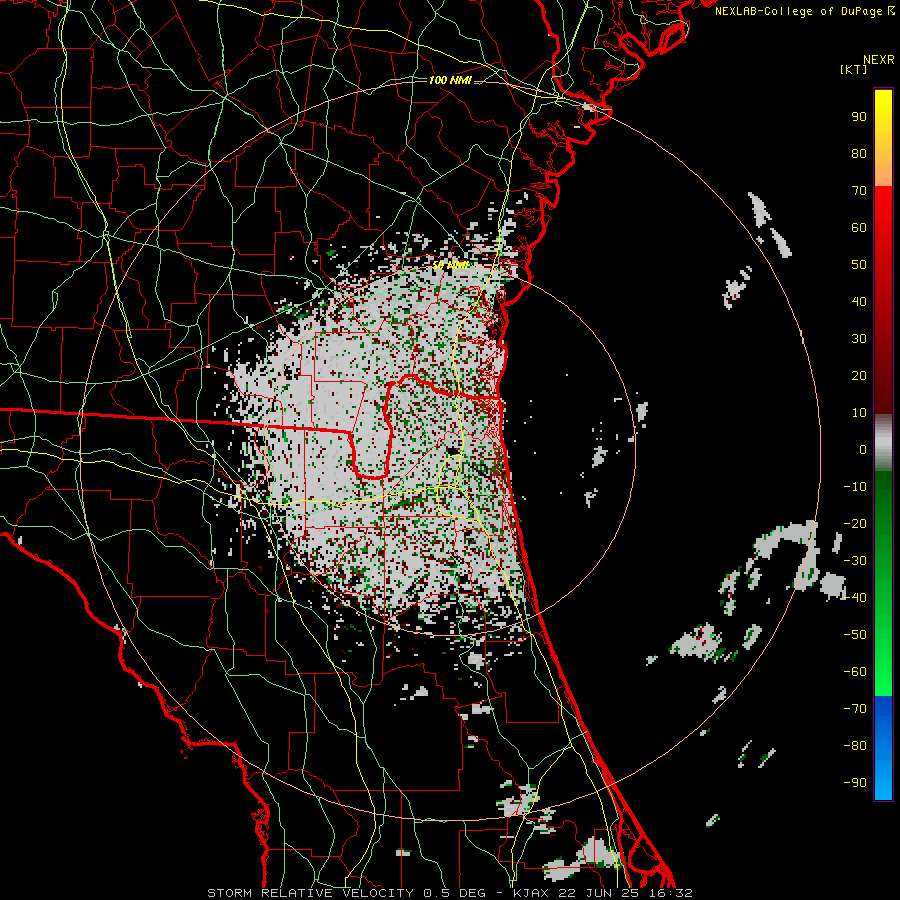The image size is (900, 900).
Task: Click the 100 NMI range ring label
Action: click(450, 80)
